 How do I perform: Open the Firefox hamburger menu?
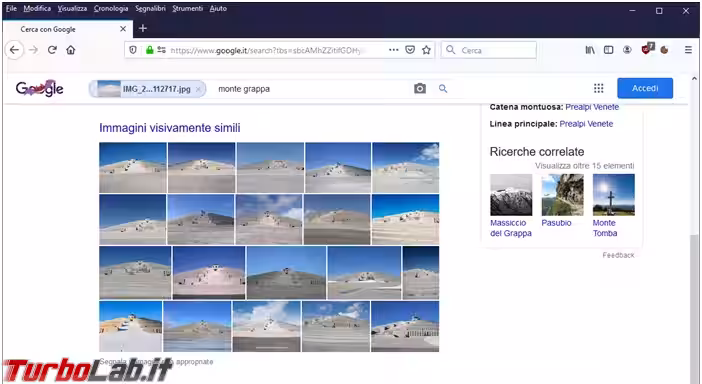pos(688,50)
